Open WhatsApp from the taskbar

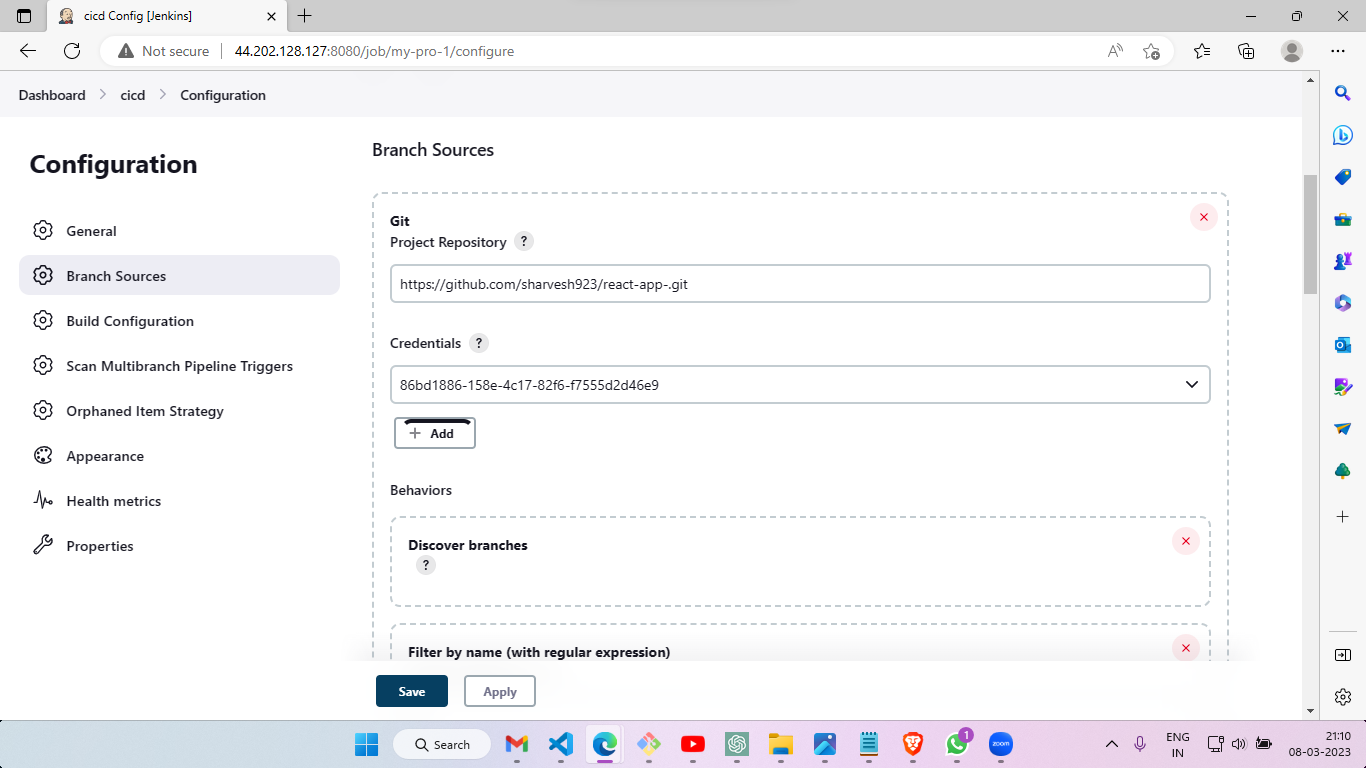957,744
